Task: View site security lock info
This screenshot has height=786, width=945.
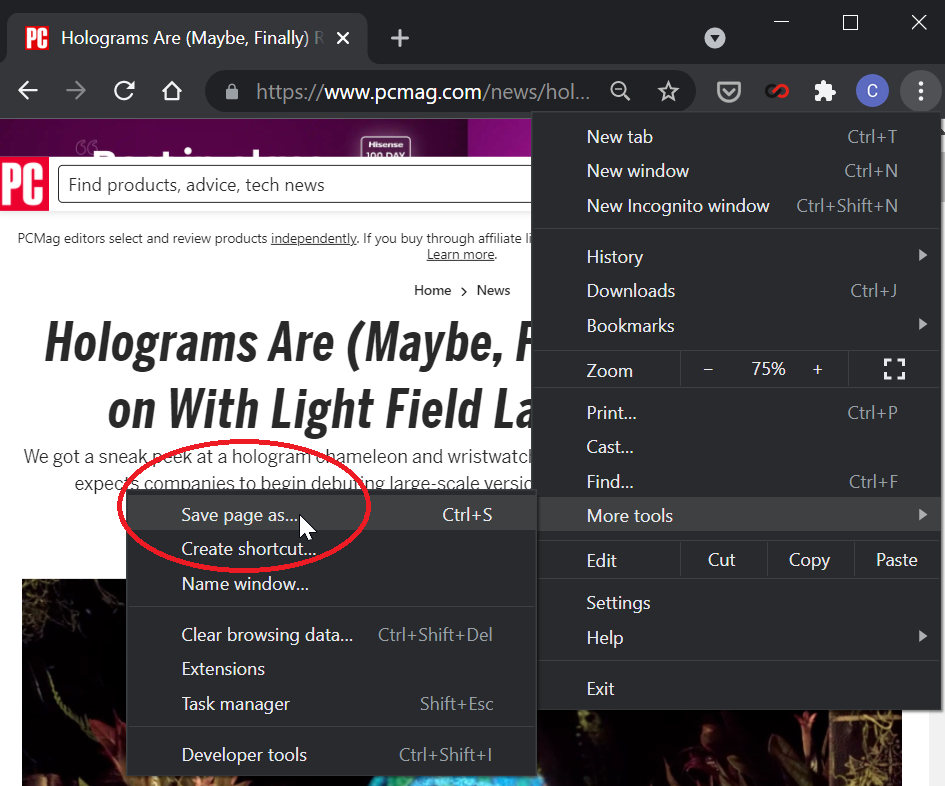Action: click(231, 92)
